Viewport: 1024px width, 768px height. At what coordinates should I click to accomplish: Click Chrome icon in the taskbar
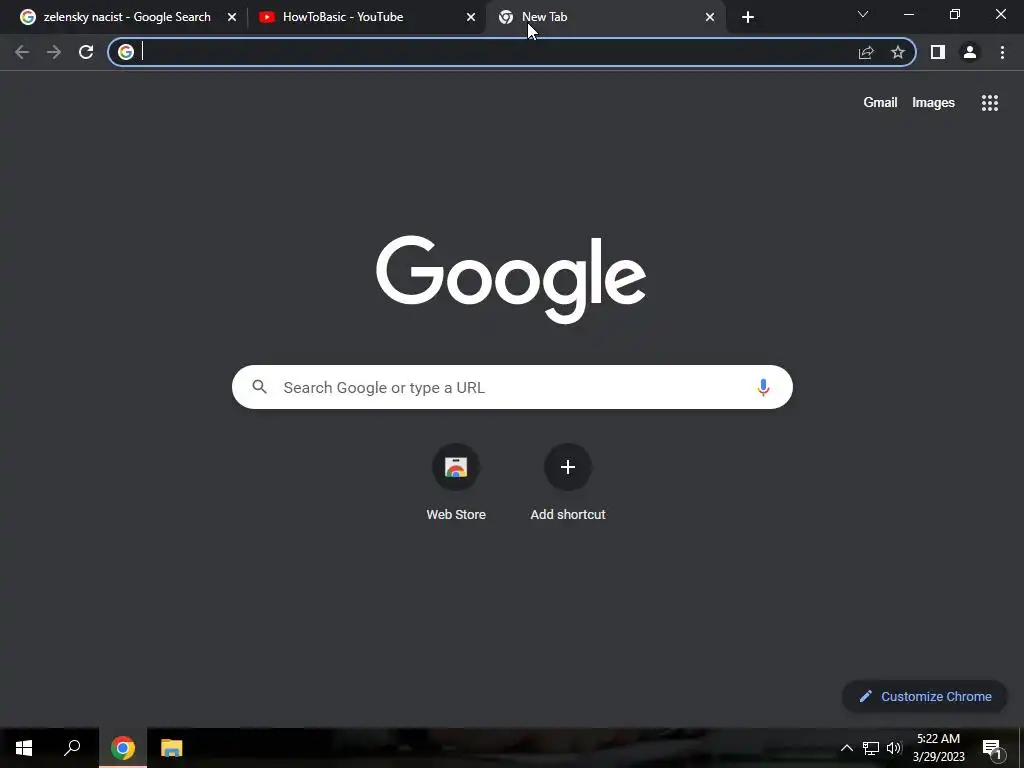tap(123, 748)
